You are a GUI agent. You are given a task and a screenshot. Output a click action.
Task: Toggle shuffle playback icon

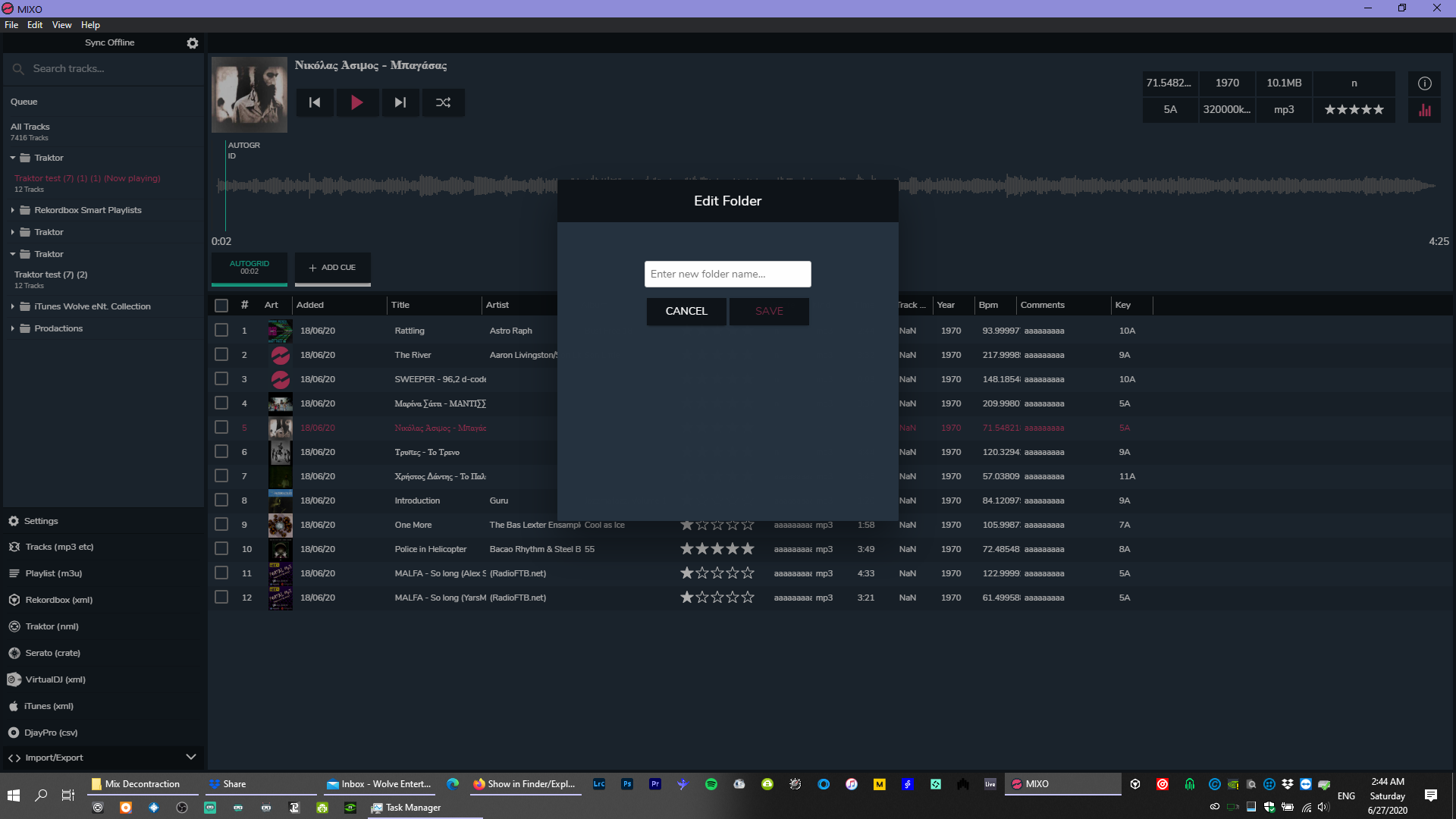(x=444, y=102)
